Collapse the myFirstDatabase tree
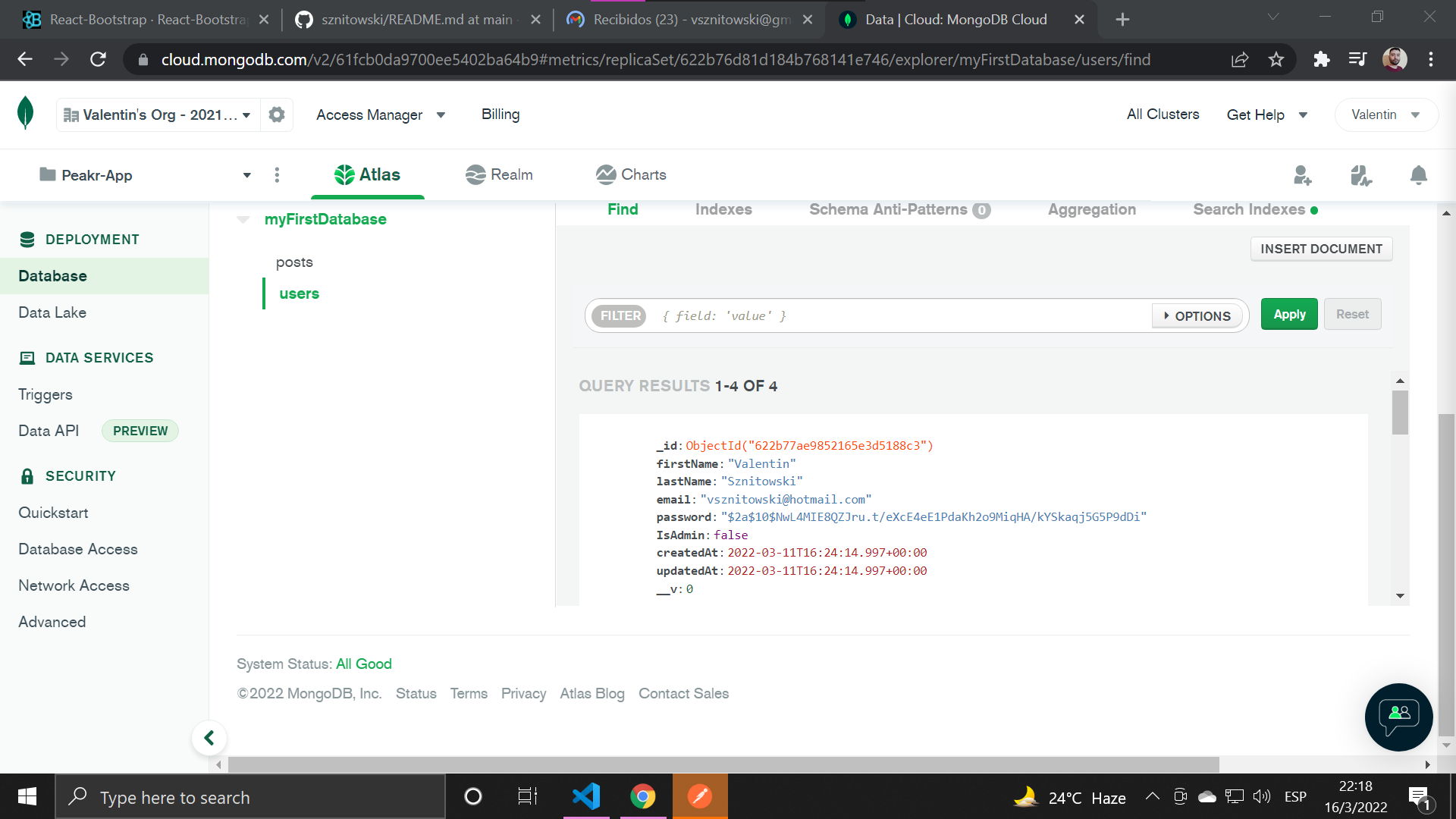1456x819 pixels. coord(243,219)
